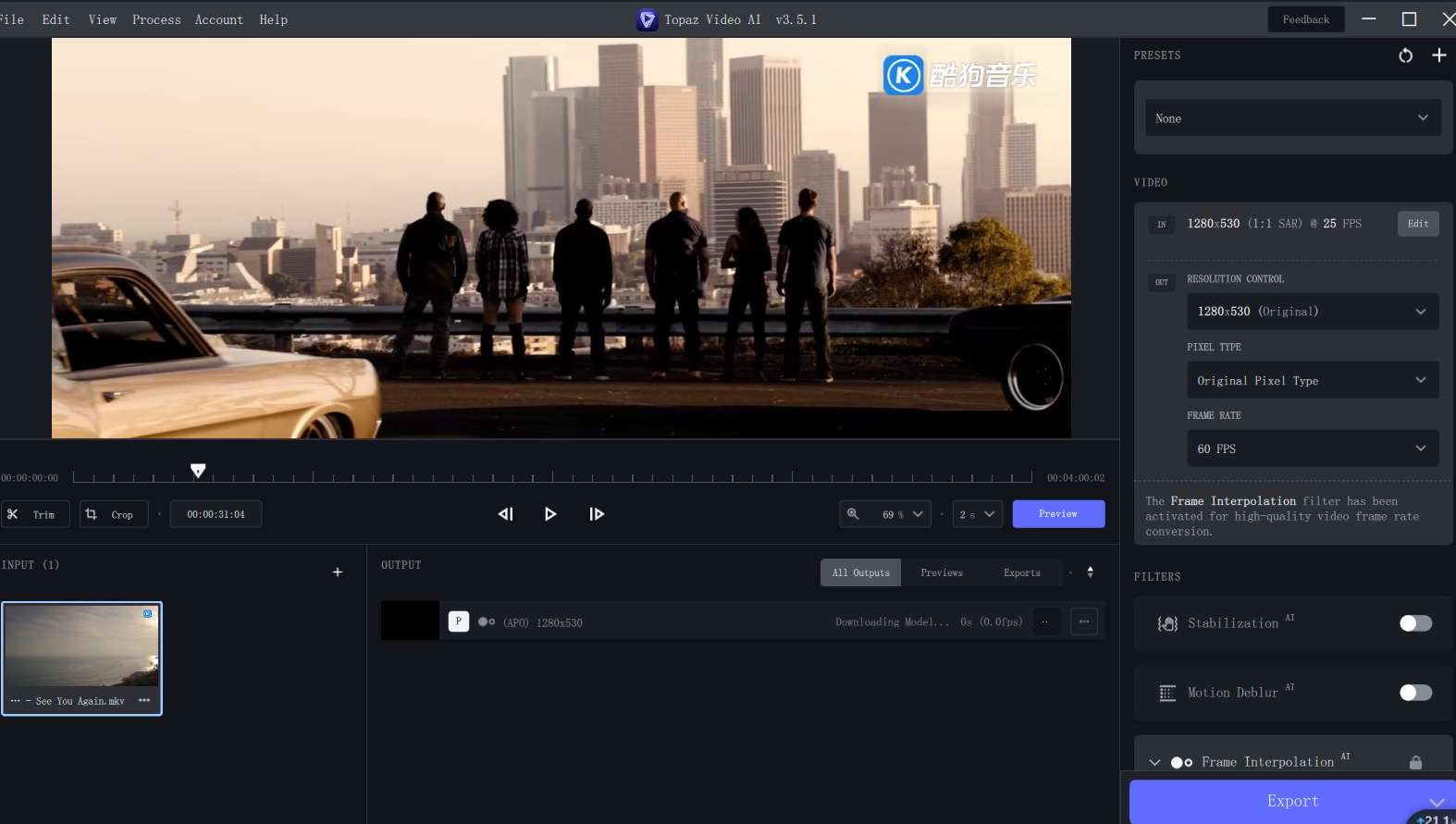The width and height of the screenshot is (1456, 824).
Task: Step back one frame
Action: click(x=505, y=514)
